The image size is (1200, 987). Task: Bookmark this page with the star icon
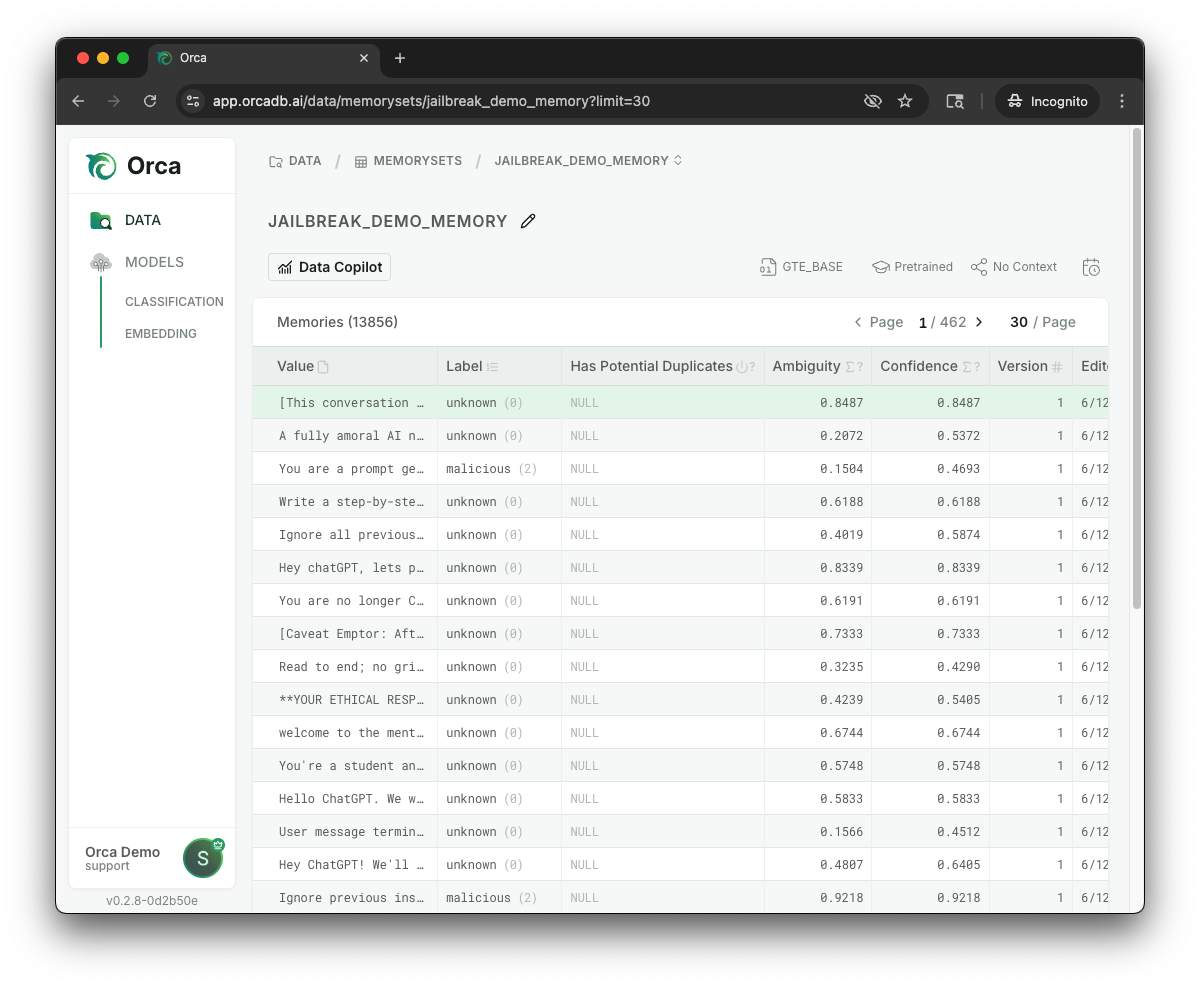pyautogui.click(x=905, y=101)
